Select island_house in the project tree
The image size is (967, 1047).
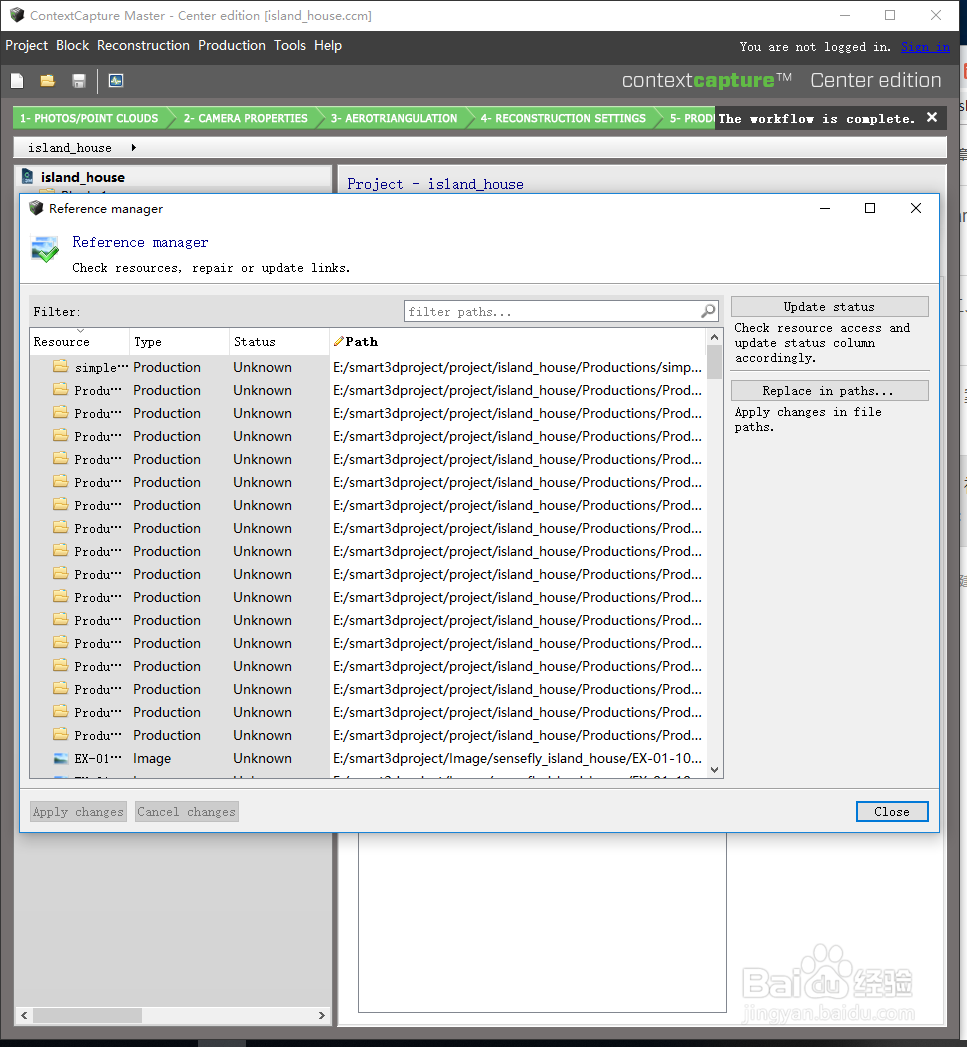(83, 177)
